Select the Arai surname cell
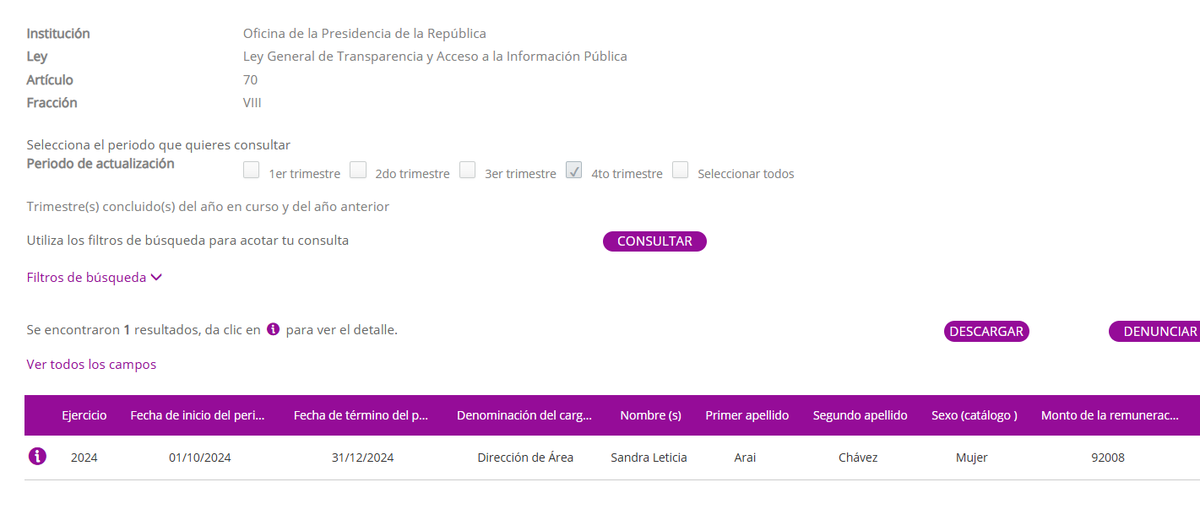The image size is (1200, 520). 747,458
